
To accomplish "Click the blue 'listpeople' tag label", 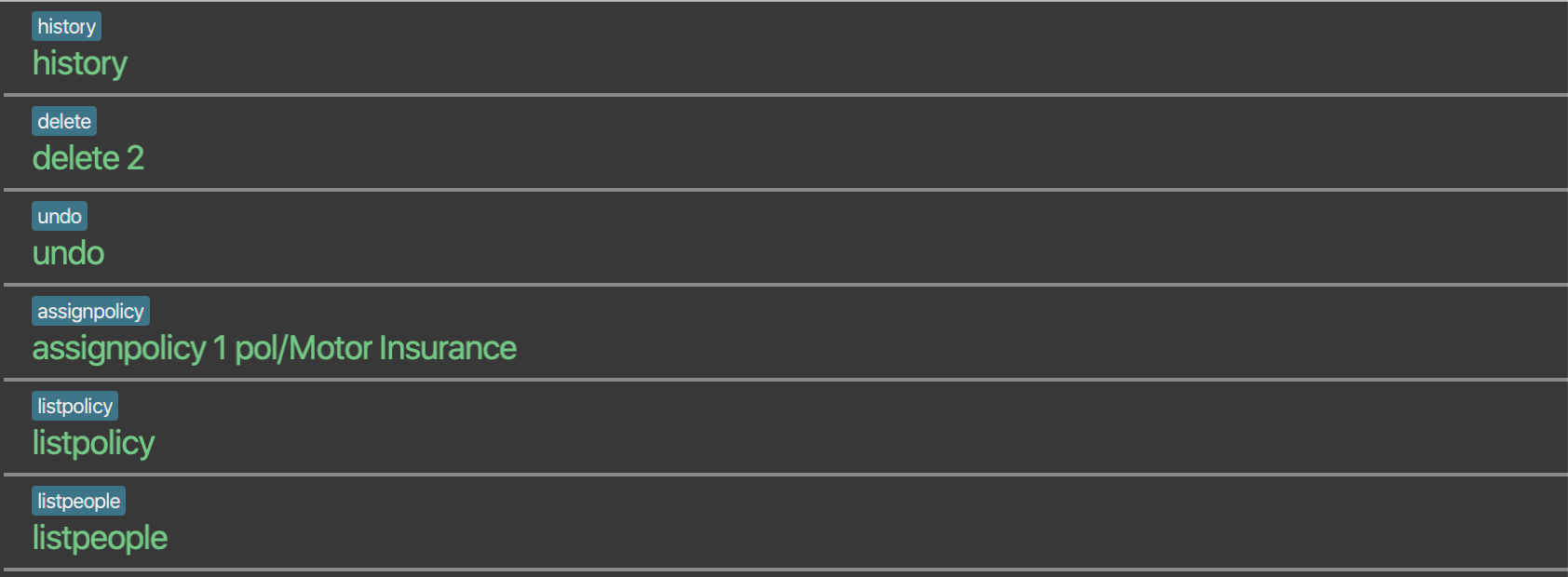I will click(x=78, y=502).
